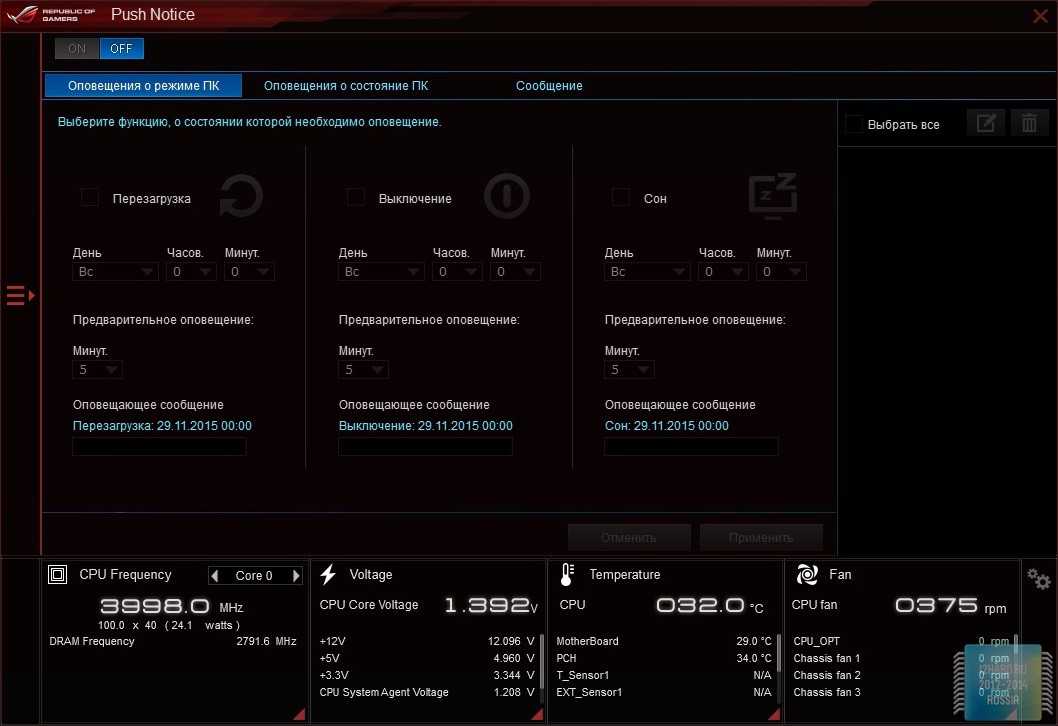1058x726 pixels.
Task: Click the Fan panel icon
Action: pos(807,575)
